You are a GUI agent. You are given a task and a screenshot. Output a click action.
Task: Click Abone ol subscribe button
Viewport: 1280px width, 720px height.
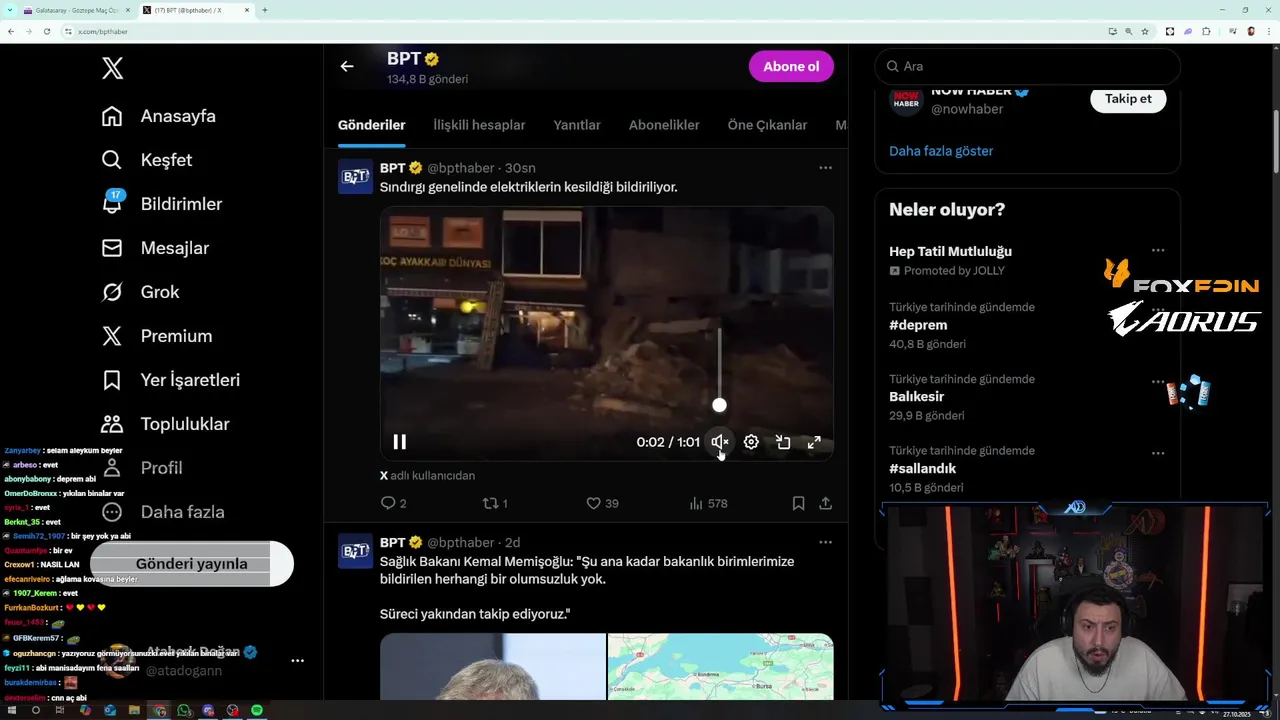pos(791,66)
